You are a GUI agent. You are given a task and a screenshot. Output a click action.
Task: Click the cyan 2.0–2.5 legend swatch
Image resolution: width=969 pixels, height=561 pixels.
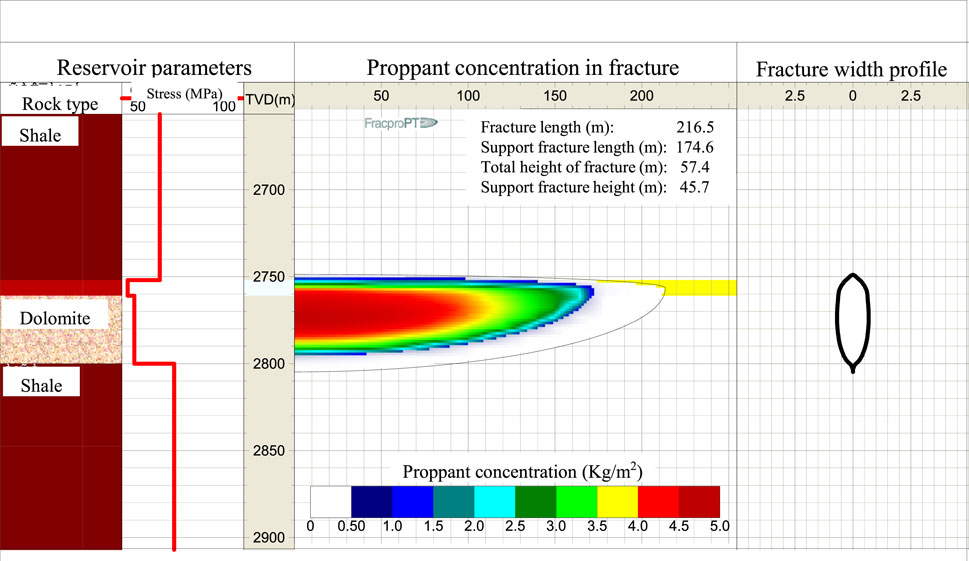coord(494,502)
